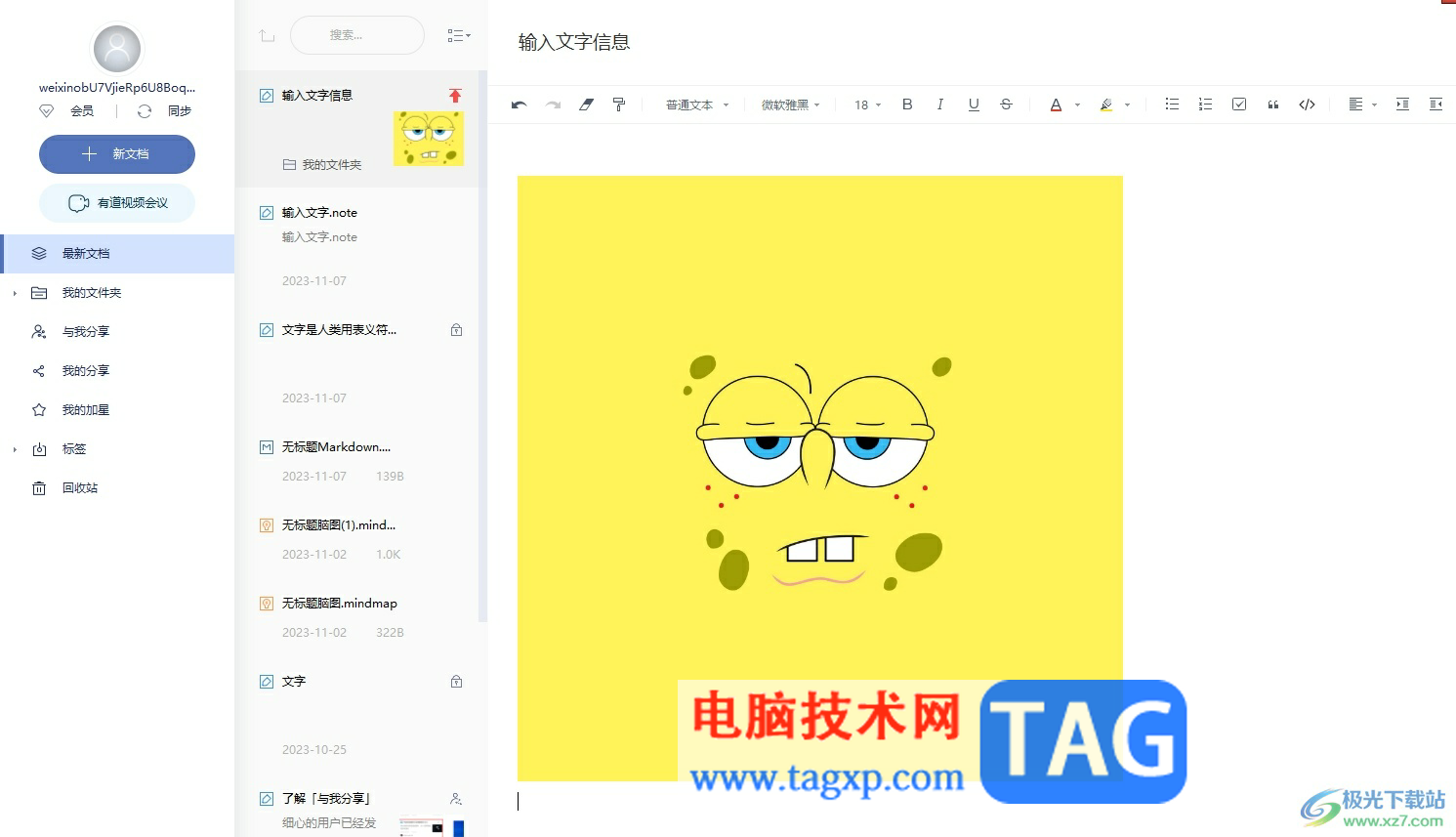Click the 同步 sync button
This screenshot has width=1456, height=837.
(180, 111)
